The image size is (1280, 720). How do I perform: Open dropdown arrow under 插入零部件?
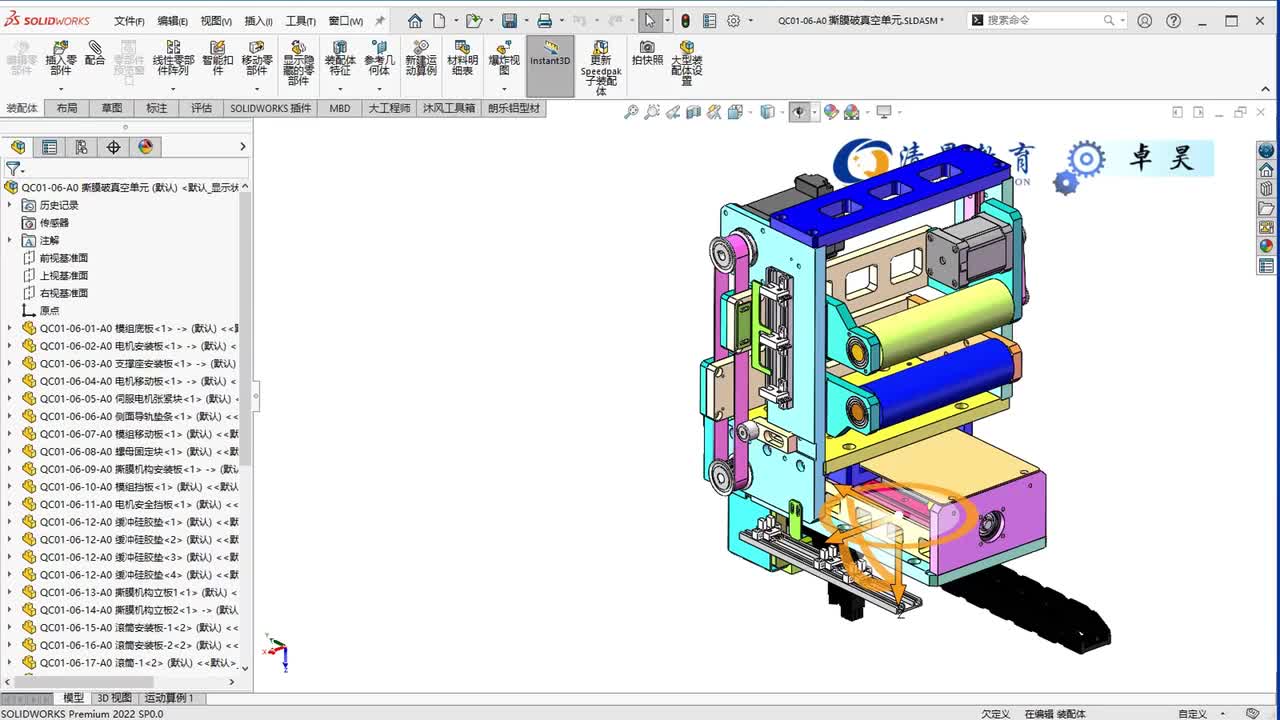pos(61,88)
